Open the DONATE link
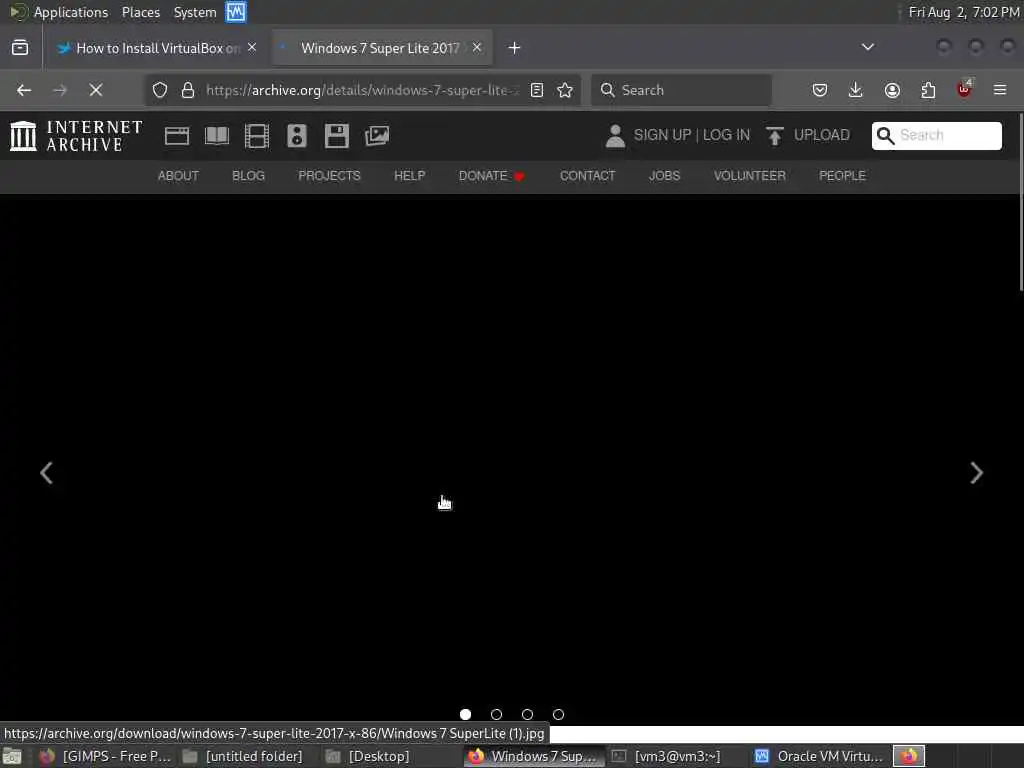The image size is (1024, 768). point(491,176)
